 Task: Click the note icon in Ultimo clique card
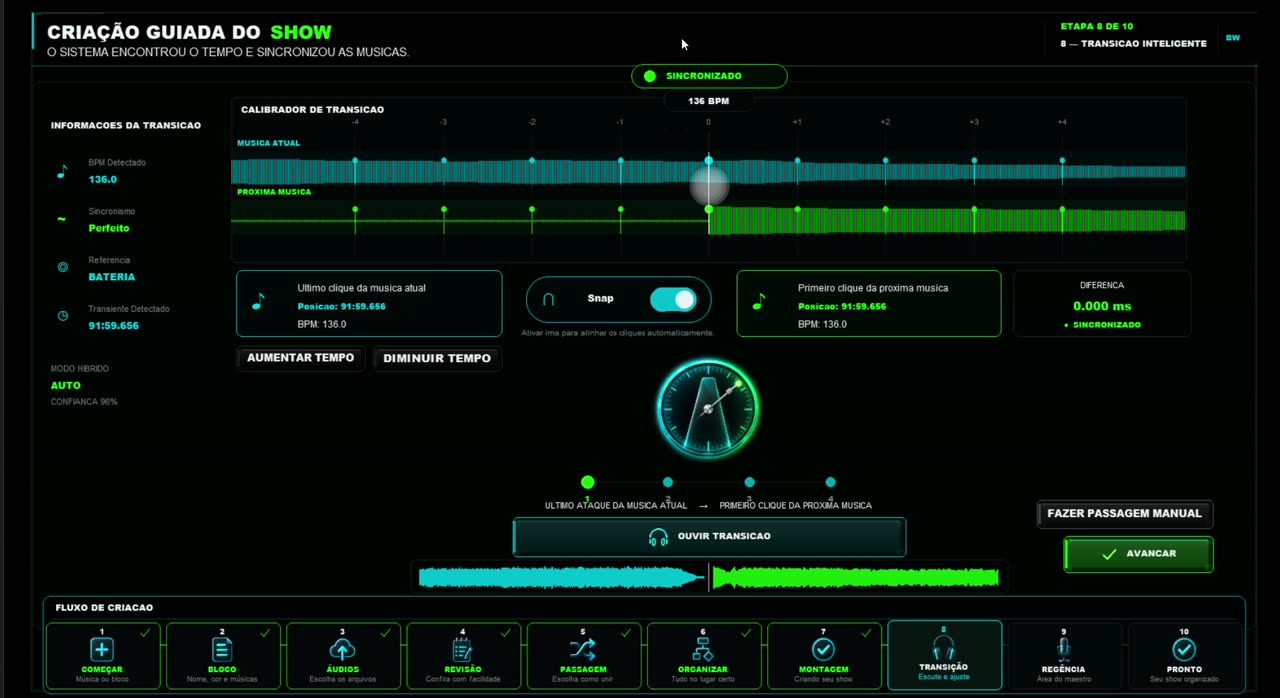pyautogui.click(x=258, y=301)
